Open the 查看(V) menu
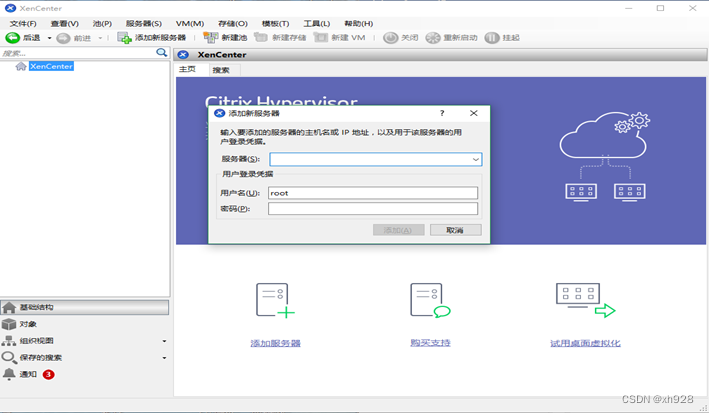This screenshot has height=413, width=709. point(65,24)
